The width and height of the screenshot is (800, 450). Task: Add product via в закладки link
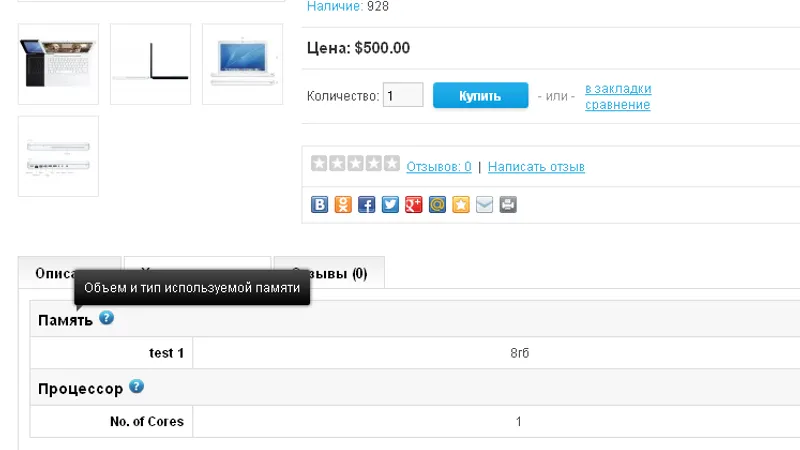(x=618, y=88)
